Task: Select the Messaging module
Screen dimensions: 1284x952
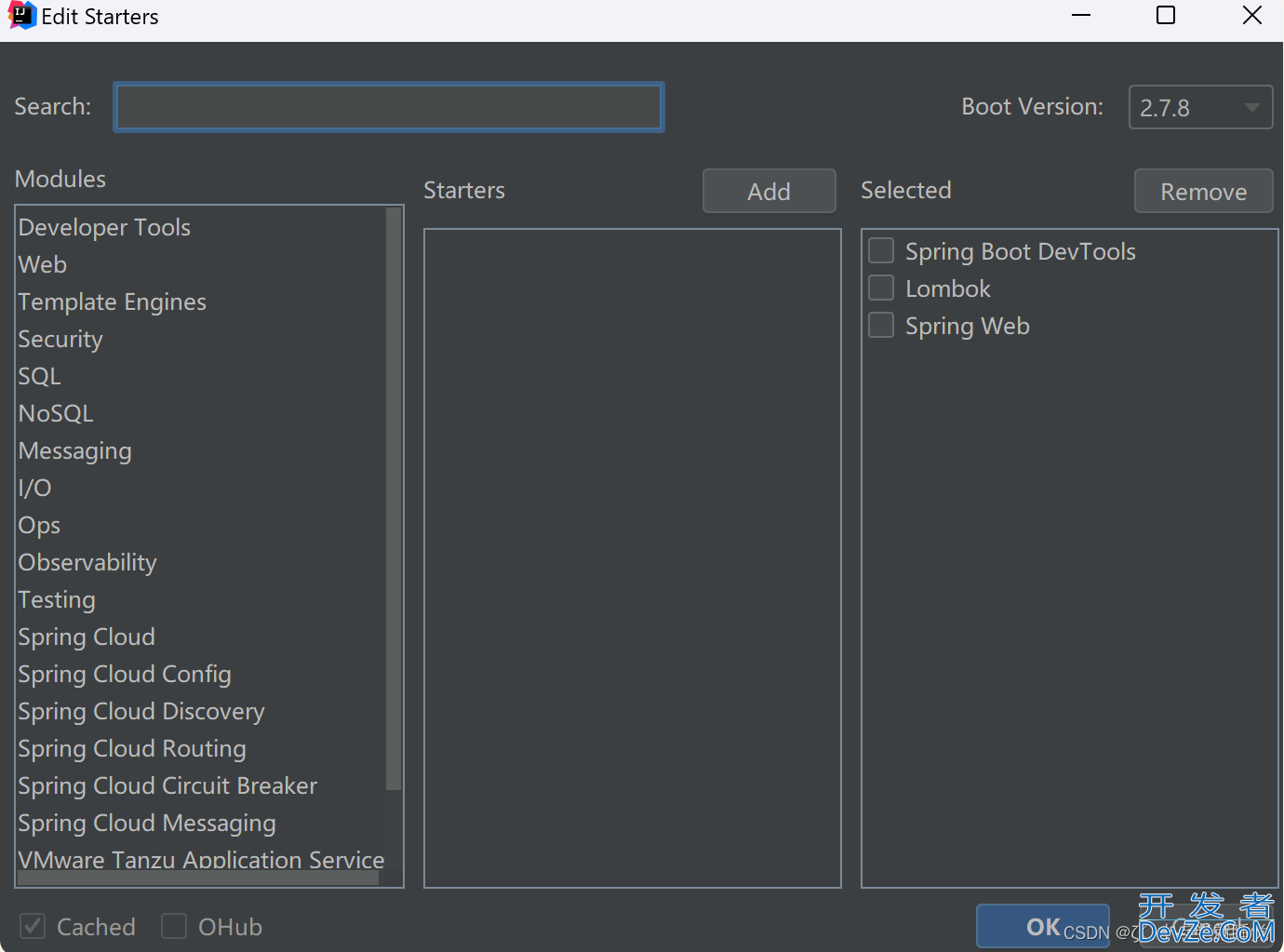Action: click(201, 450)
